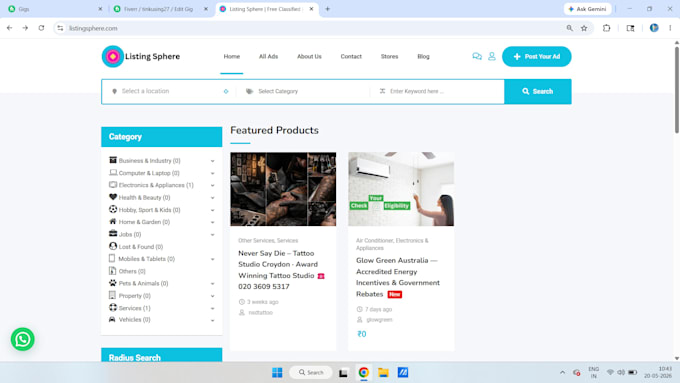Click the Pets & Animals paw icon
The image size is (680, 383).
coord(113,283)
